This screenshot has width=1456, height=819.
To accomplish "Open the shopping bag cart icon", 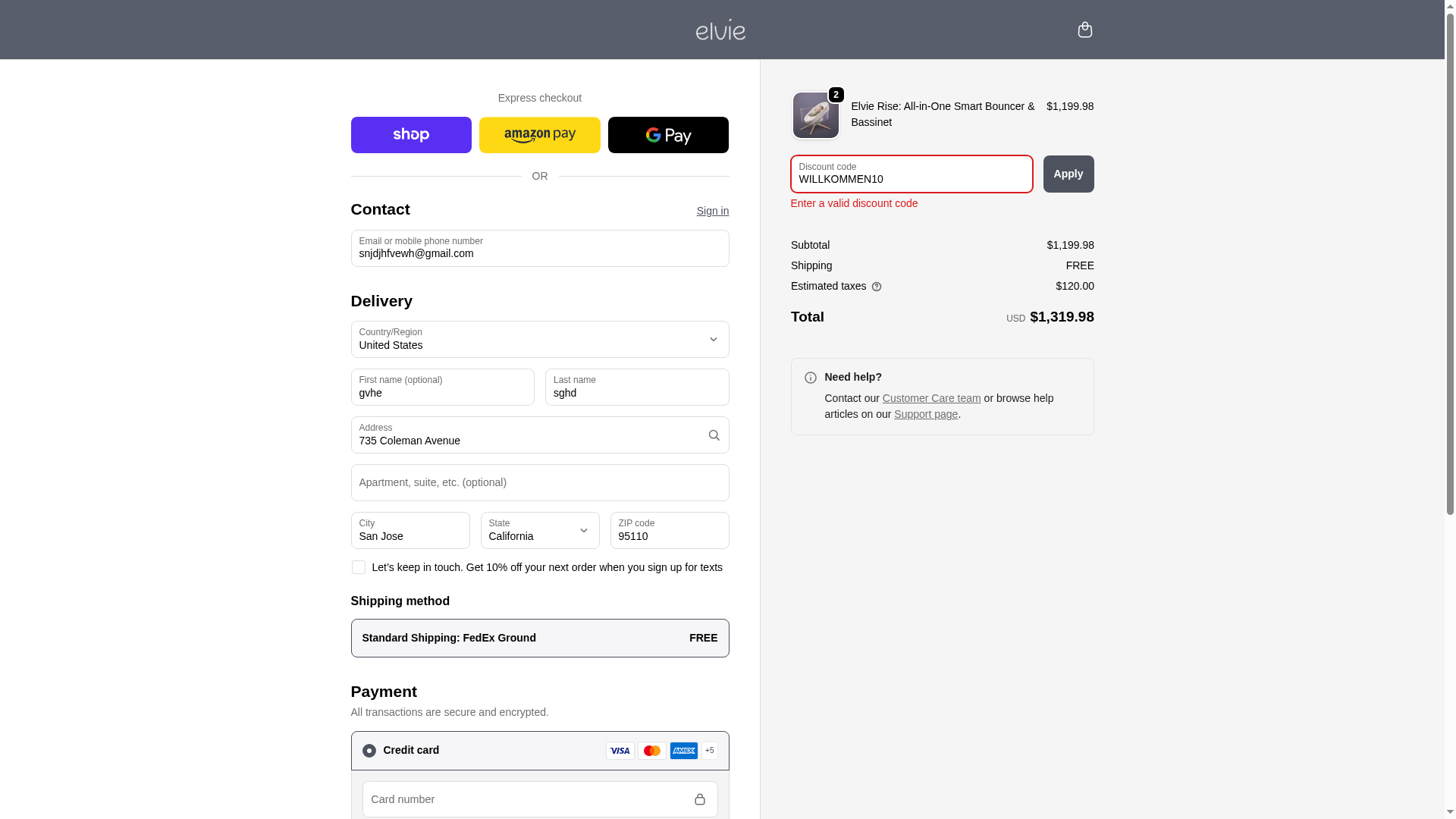I will click(x=1084, y=30).
